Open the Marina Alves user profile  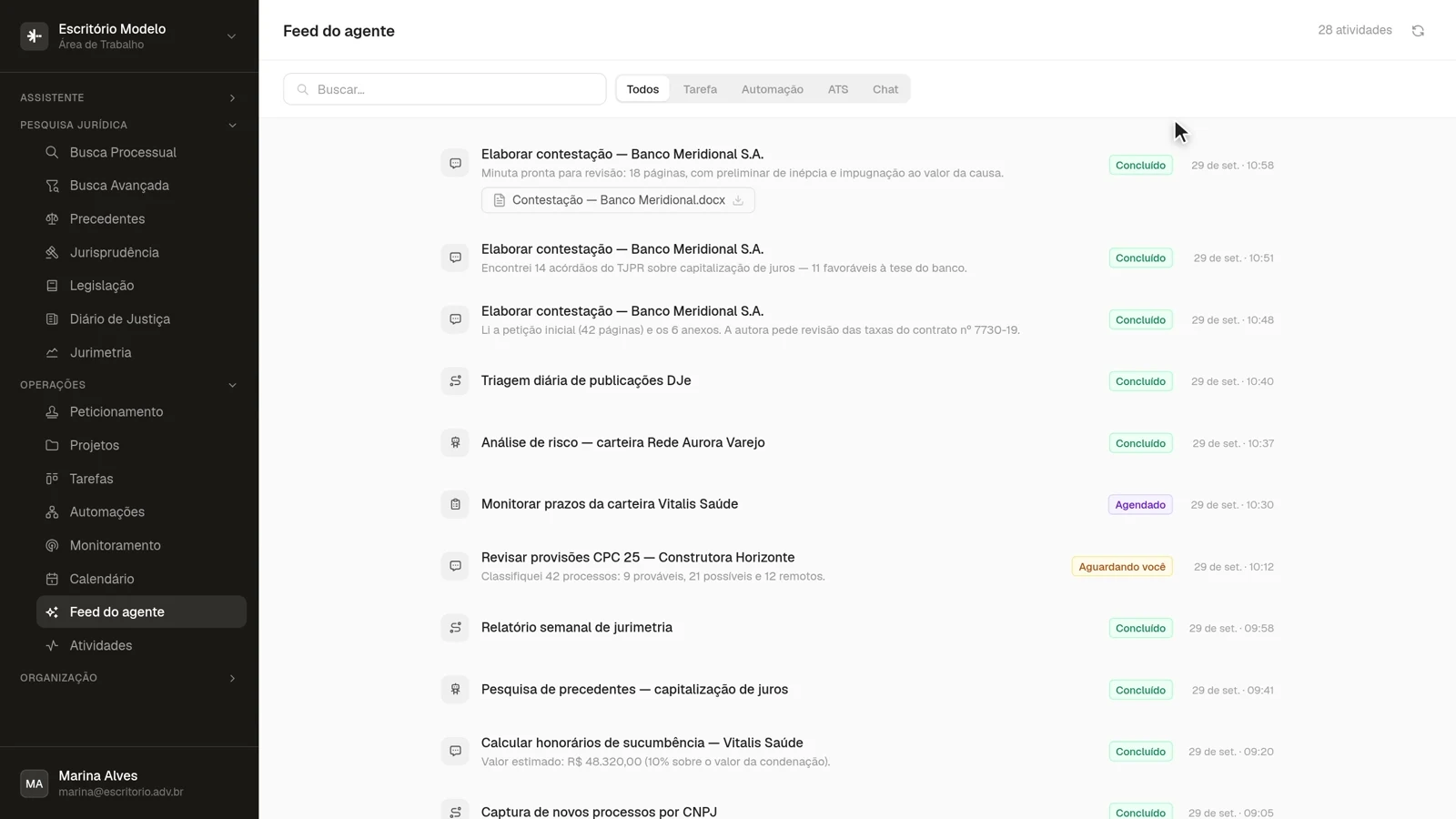click(x=128, y=783)
